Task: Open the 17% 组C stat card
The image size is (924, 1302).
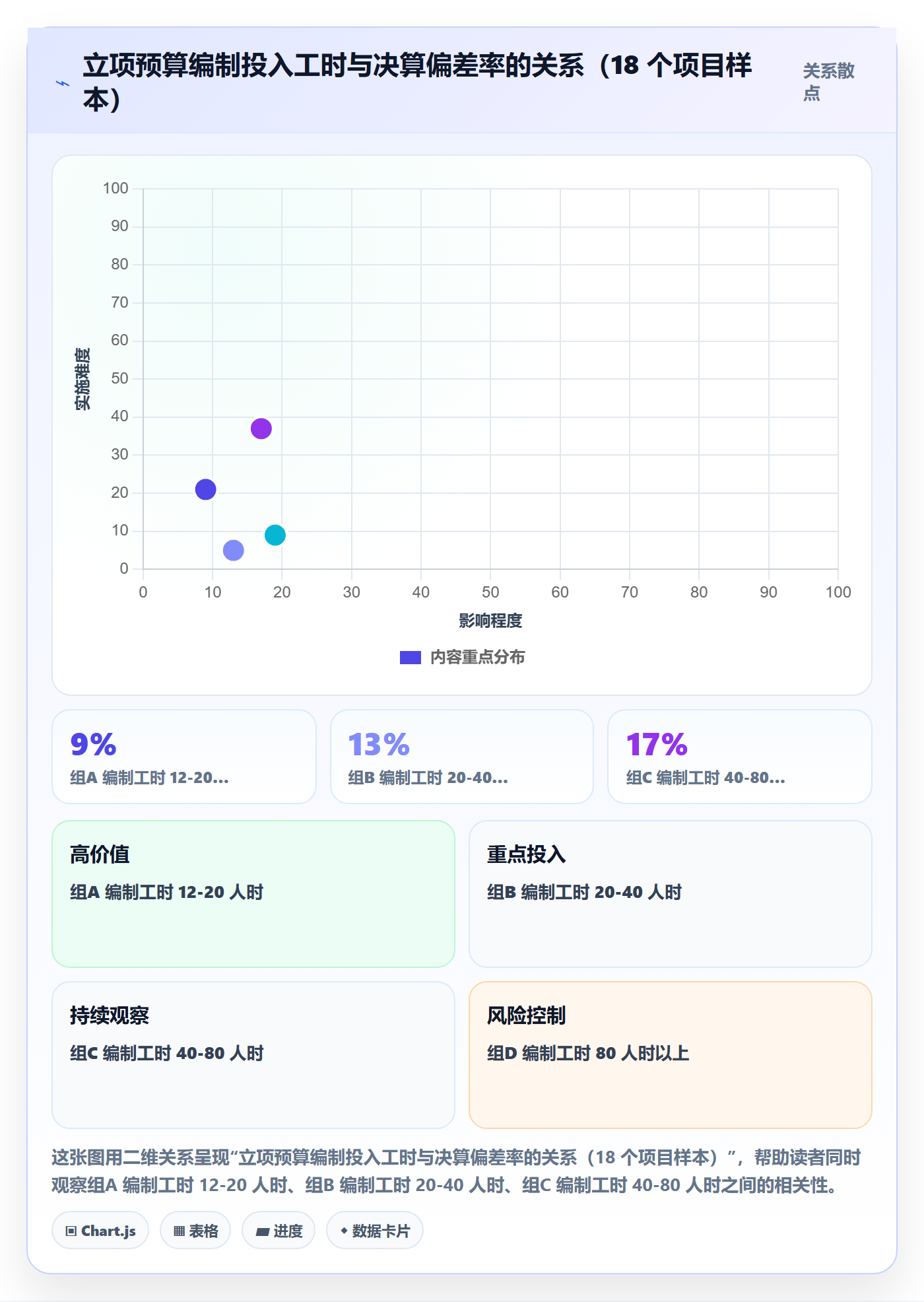Action: (x=740, y=757)
